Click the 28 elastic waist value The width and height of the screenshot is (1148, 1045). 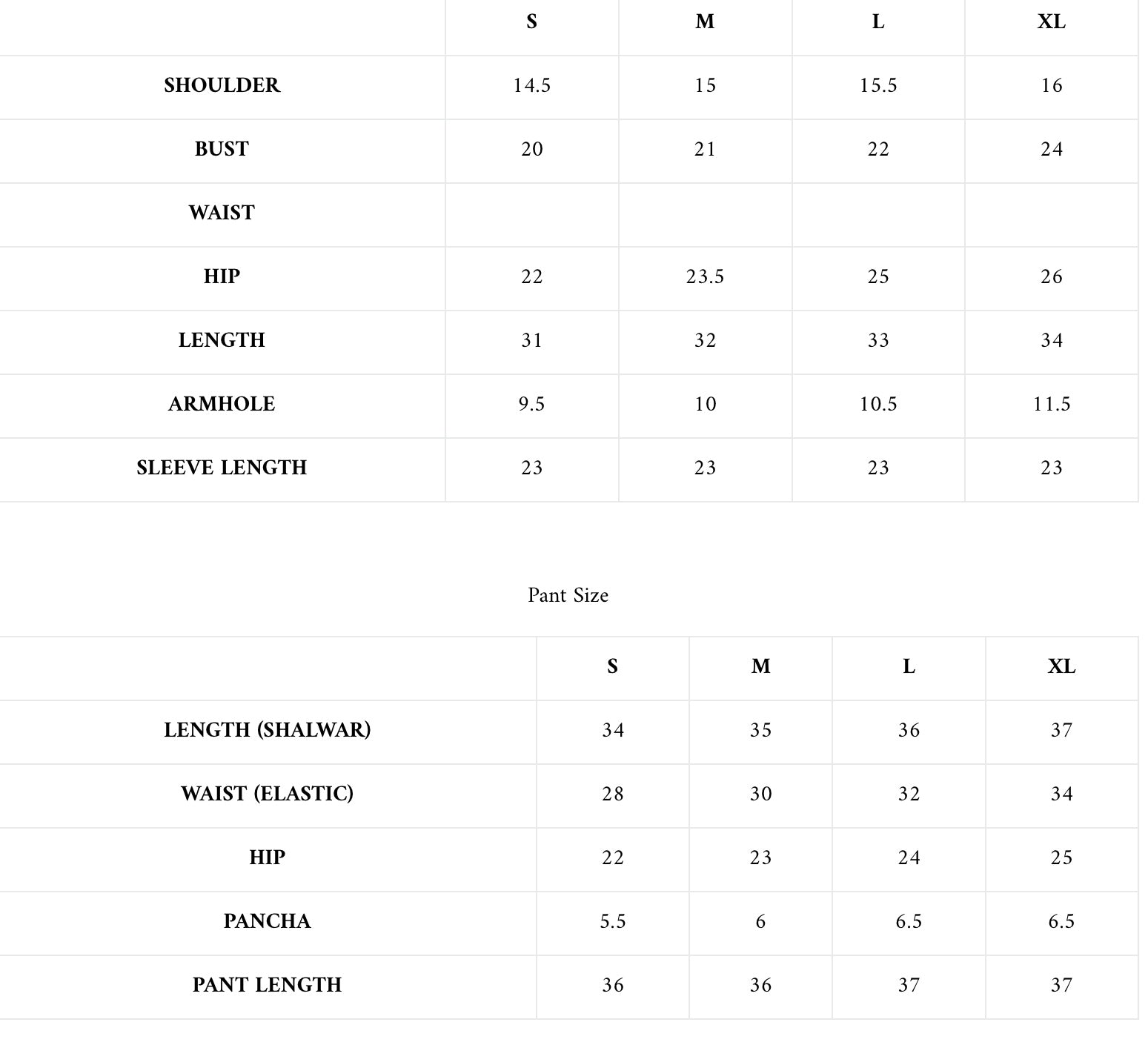[613, 794]
